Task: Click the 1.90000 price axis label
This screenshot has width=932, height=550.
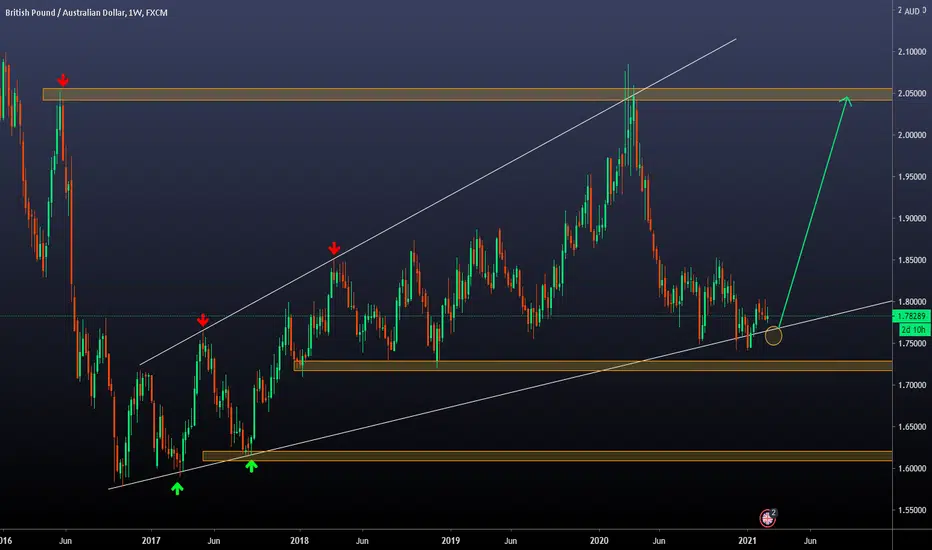Action: click(912, 219)
